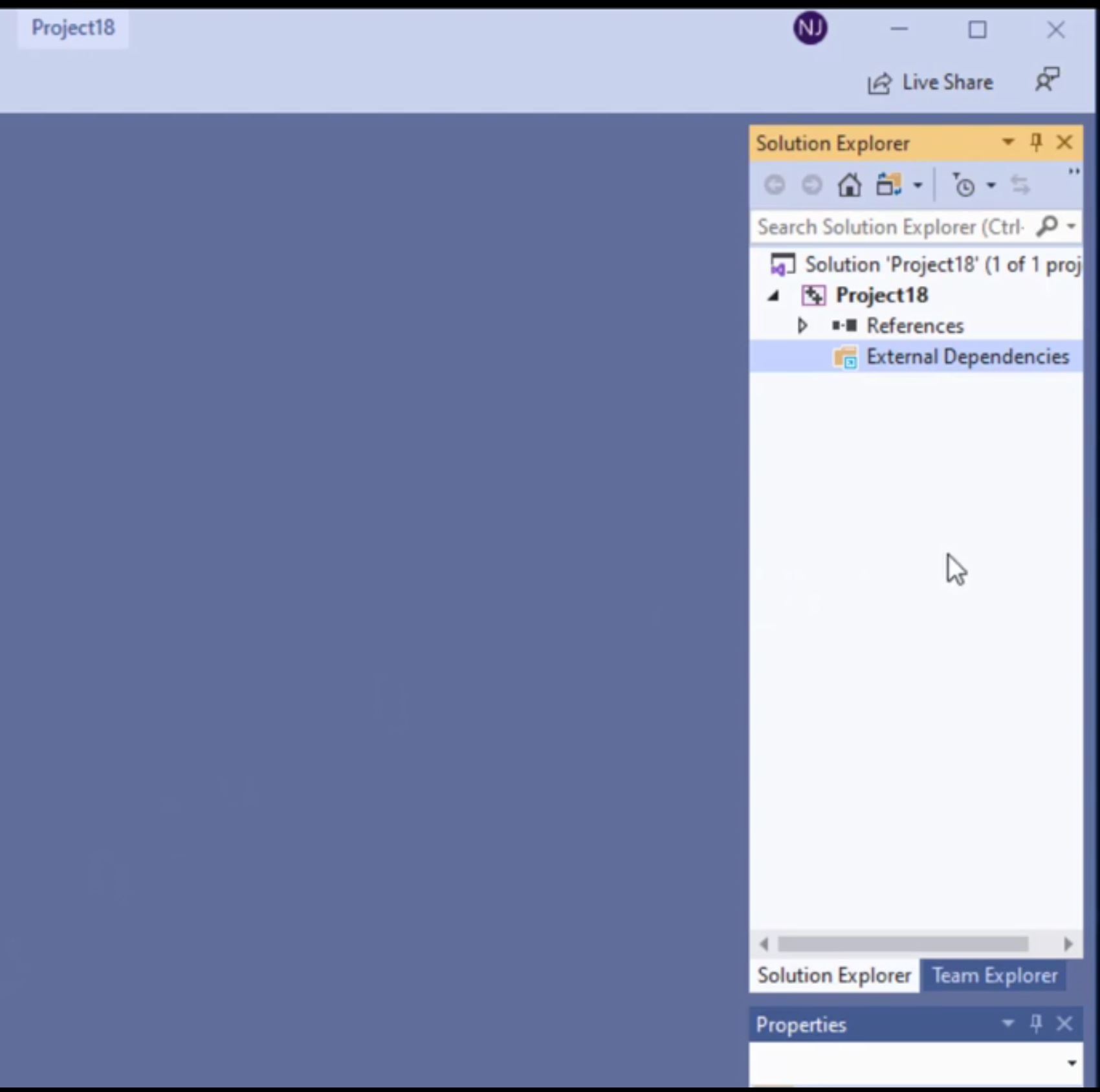Click the right arrow of horizontal scrollbar
This screenshot has width=1100, height=1092.
pos(1068,945)
